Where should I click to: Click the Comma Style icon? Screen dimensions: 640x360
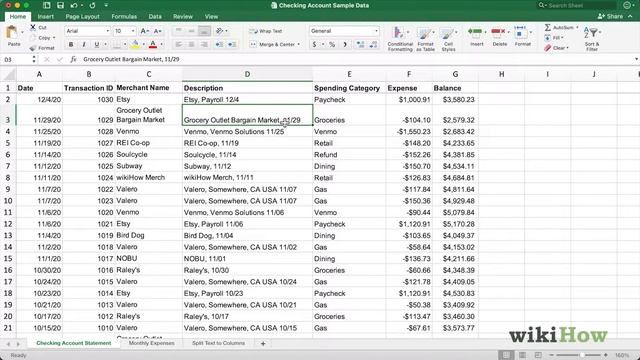(345, 44)
